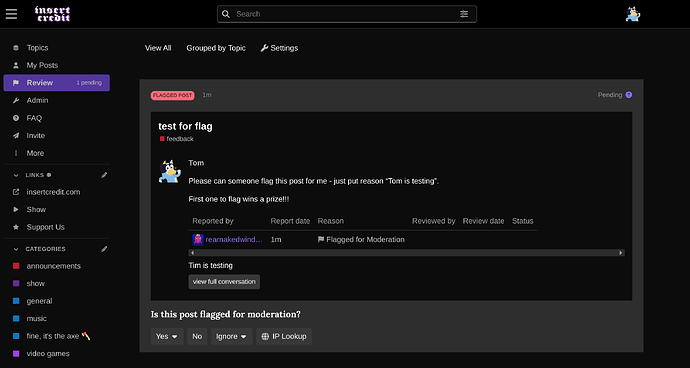Screen dimensions: 690x368
Task: Click No to reject the flag
Action: click(x=197, y=336)
